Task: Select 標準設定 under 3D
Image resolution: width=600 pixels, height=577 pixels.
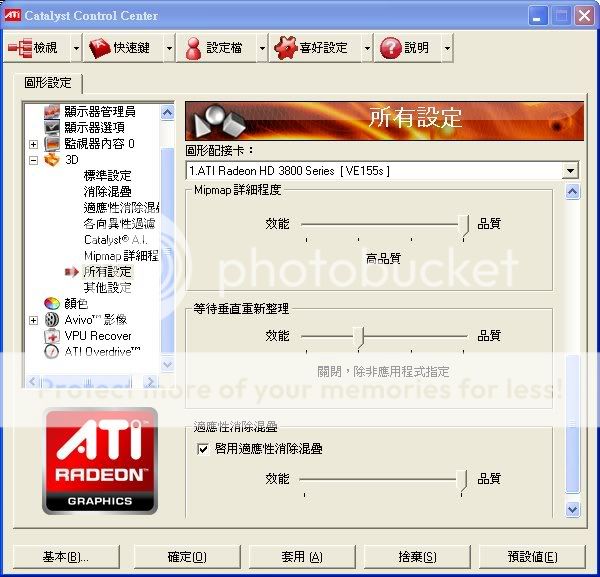Action: tap(107, 176)
